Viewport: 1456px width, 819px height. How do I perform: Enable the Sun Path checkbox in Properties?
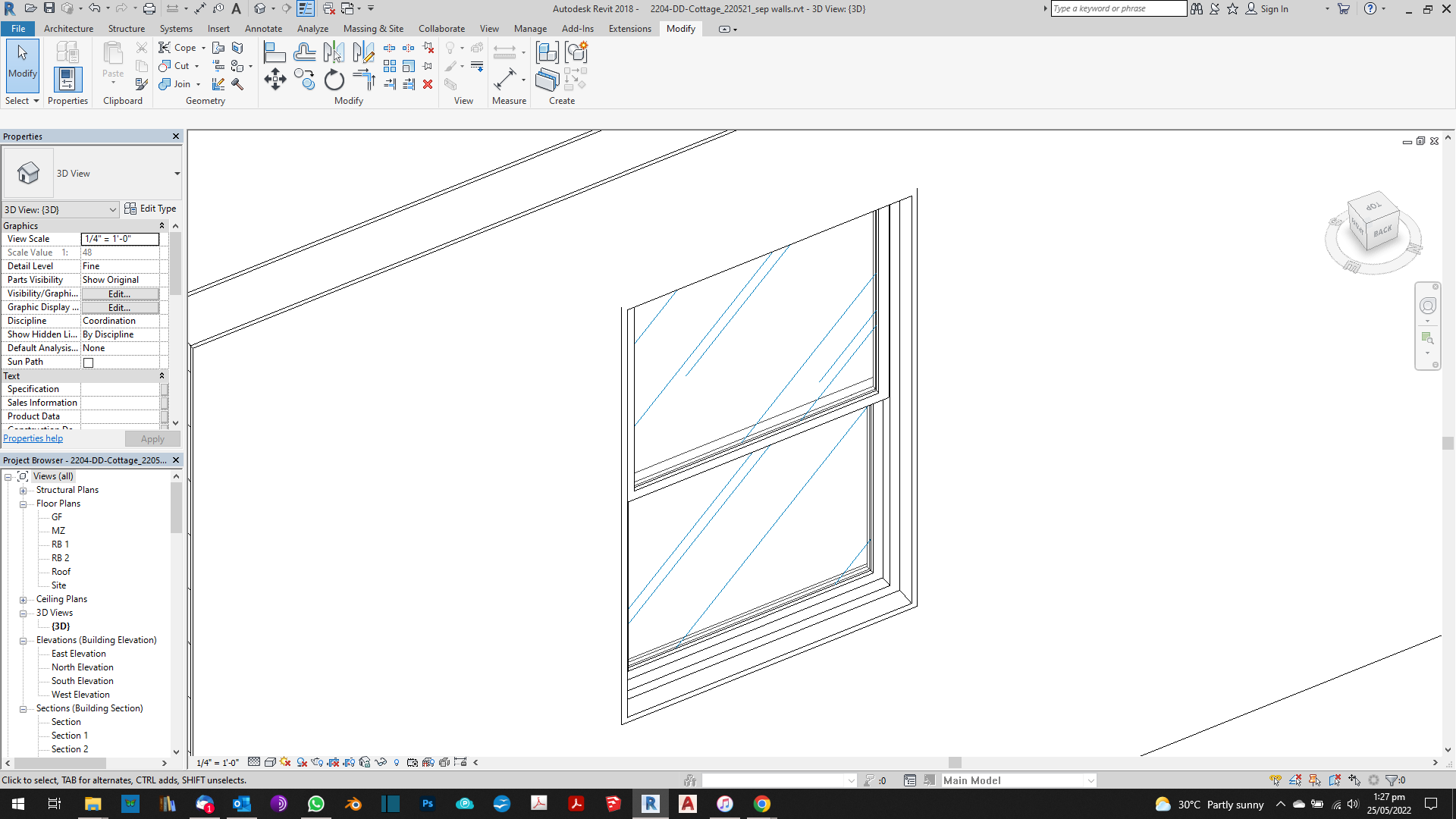pyautogui.click(x=88, y=362)
